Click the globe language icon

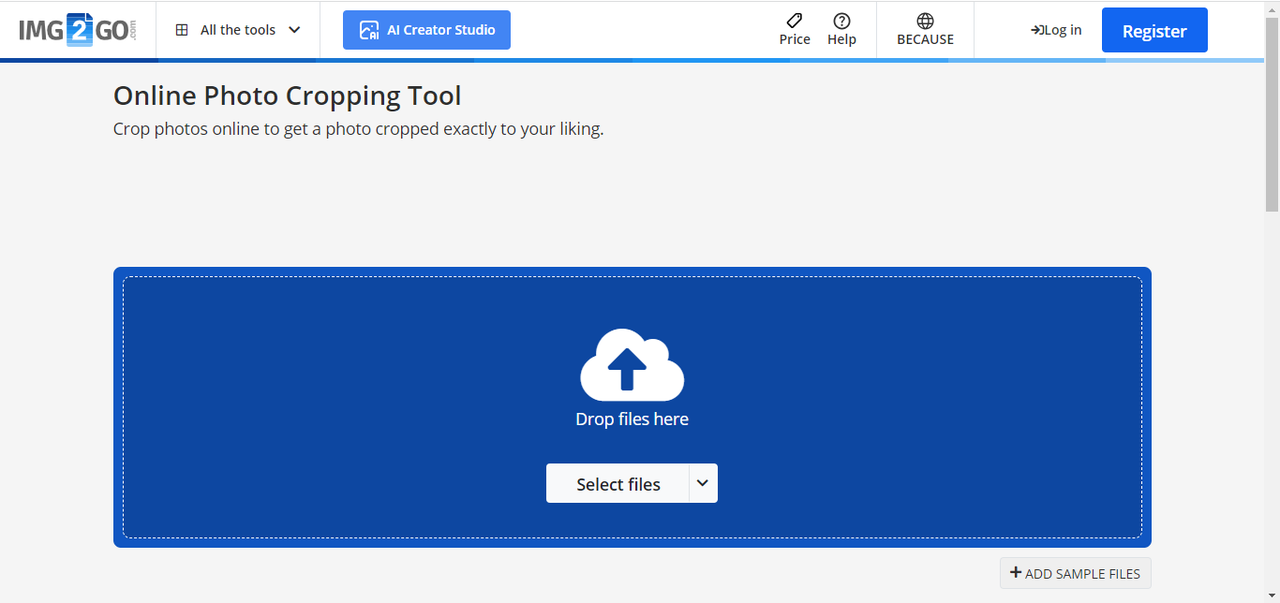(925, 21)
